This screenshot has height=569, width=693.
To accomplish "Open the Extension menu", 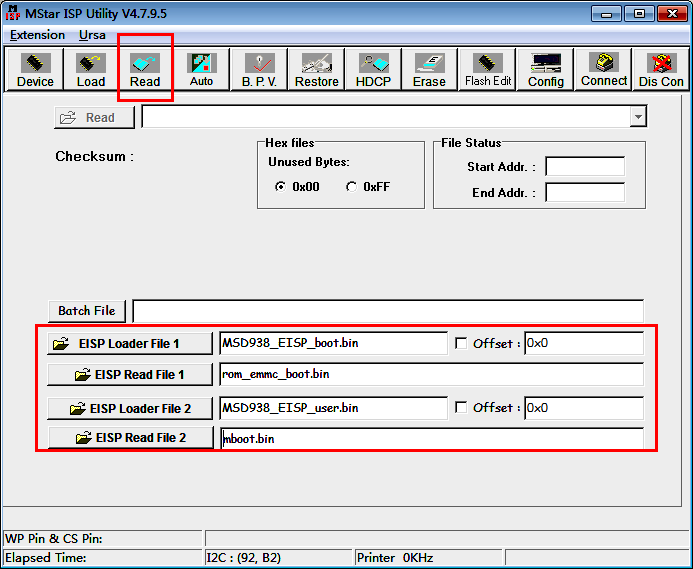I will [x=37, y=35].
